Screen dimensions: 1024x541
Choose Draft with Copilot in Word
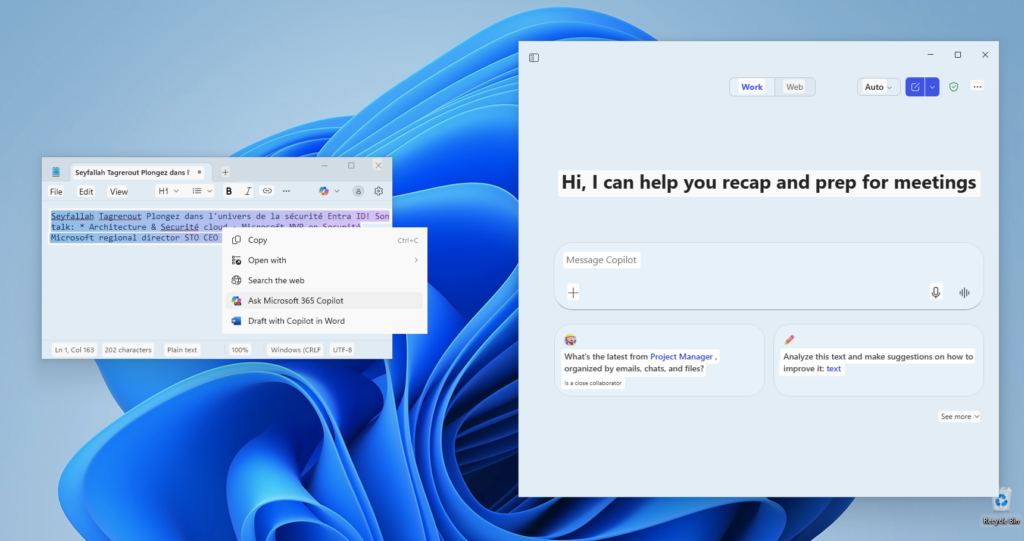pyautogui.click(x=296, y=321)
